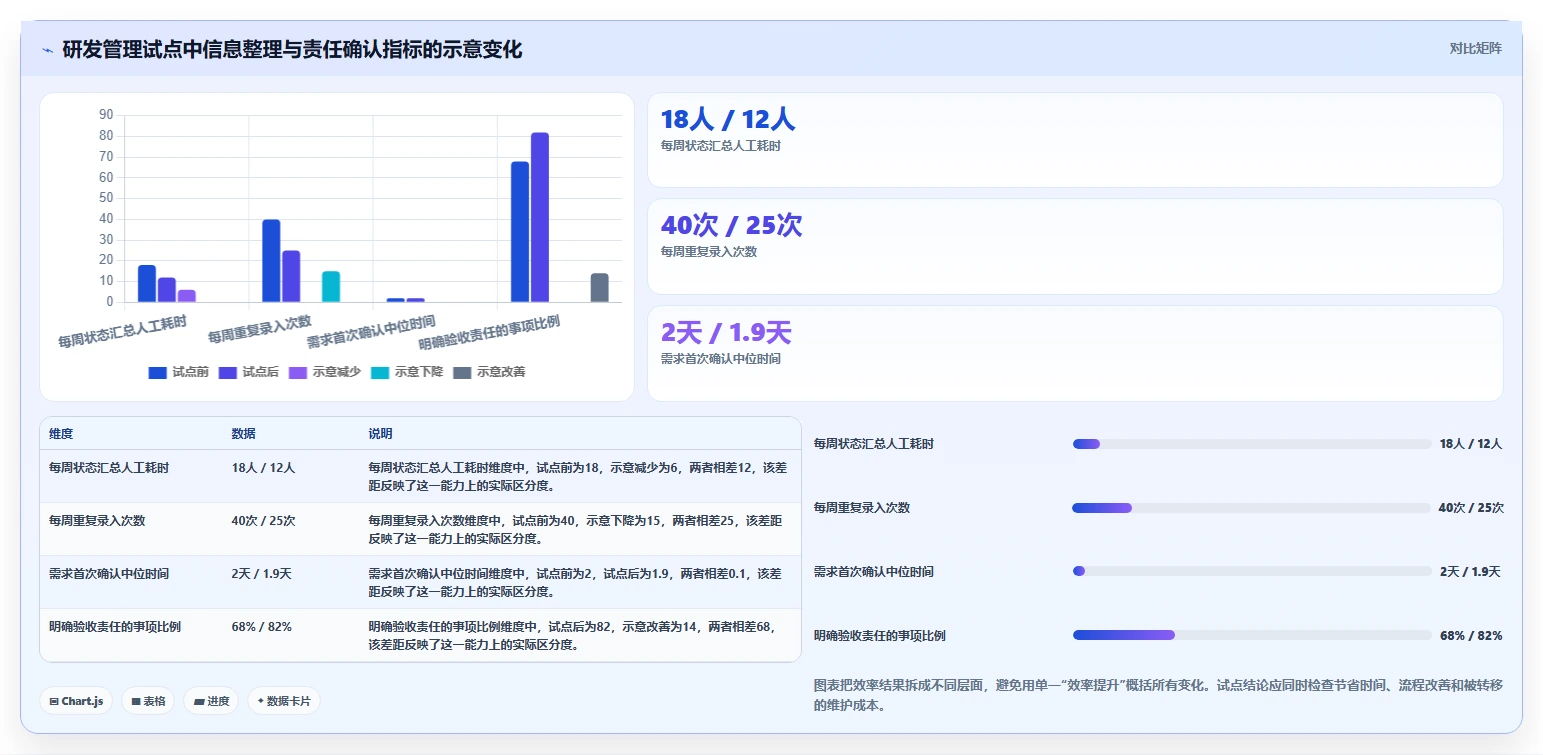Toggle the 试点前 legend series

point(178,372)
